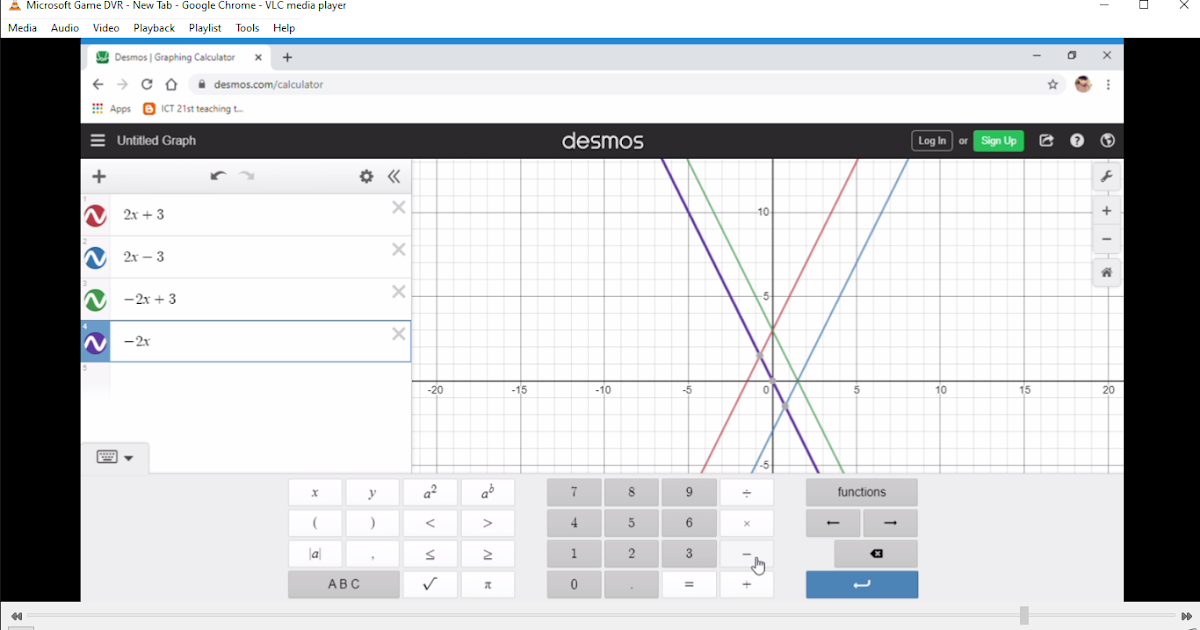Open the share graph icon
This screenshot has height=630, width=1200.
pos(1046,141)
